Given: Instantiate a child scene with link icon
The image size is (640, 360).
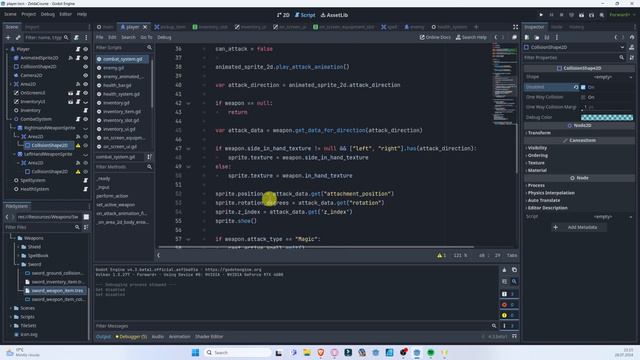Looking at the screenshot, I should pyautogui.click(x=18, y=38).
